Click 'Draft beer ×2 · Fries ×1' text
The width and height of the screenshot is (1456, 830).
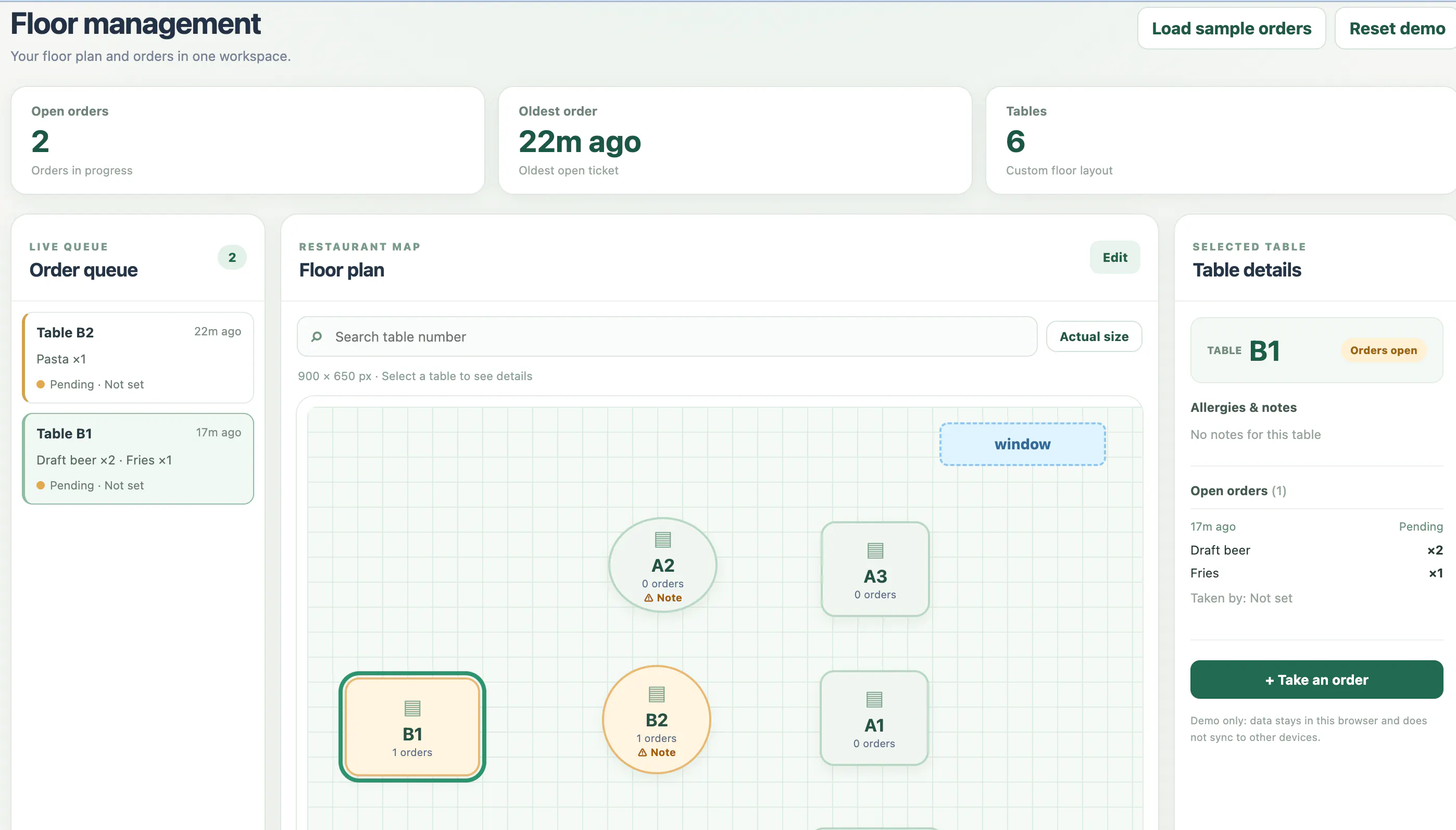click(x=104, y=460)
